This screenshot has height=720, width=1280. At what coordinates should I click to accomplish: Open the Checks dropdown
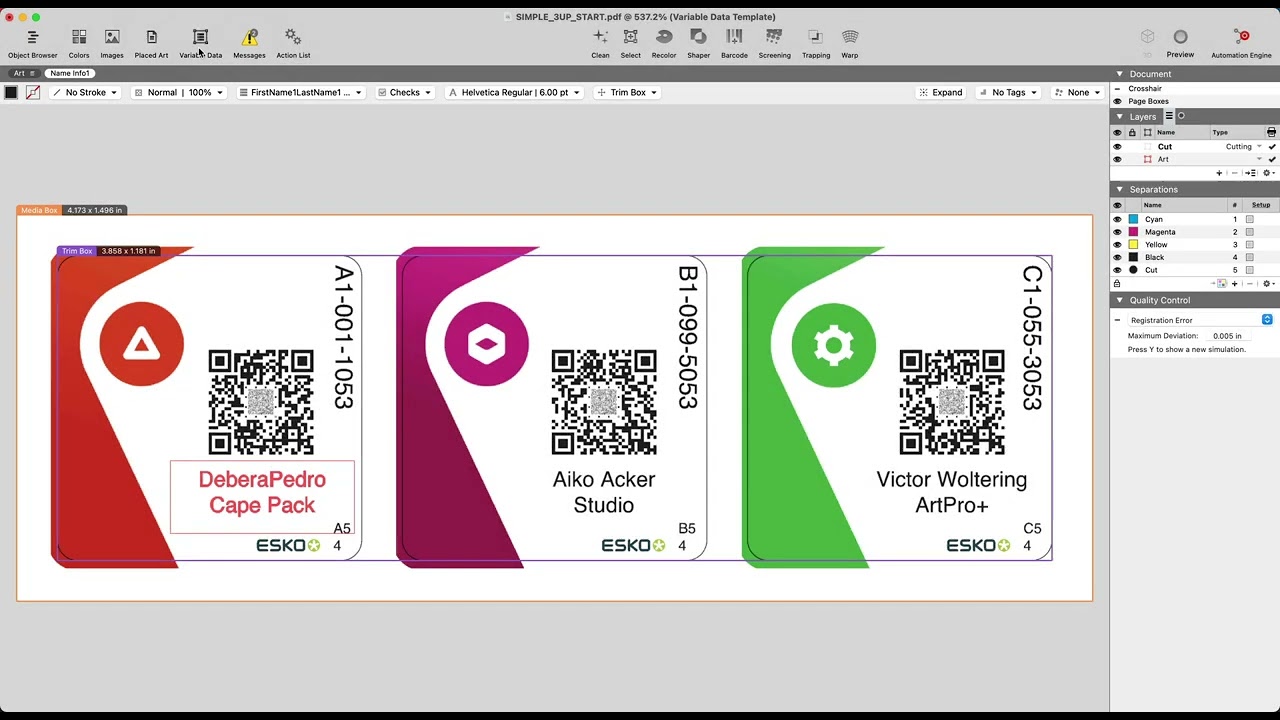(405, 92)
